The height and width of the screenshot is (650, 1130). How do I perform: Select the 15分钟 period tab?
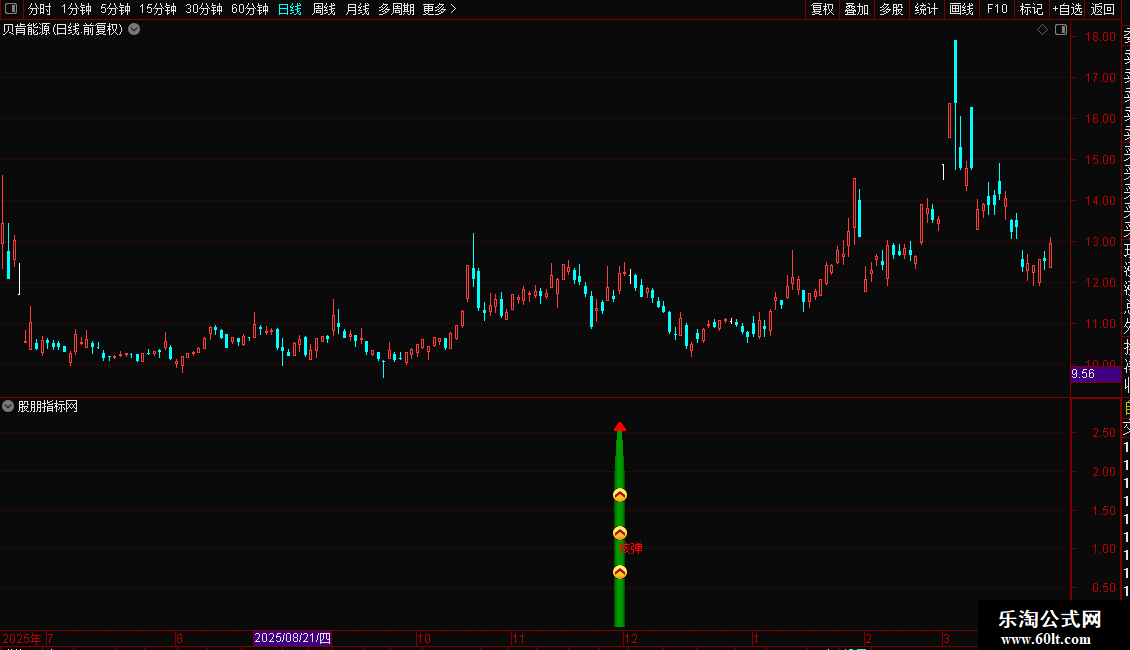158,9
